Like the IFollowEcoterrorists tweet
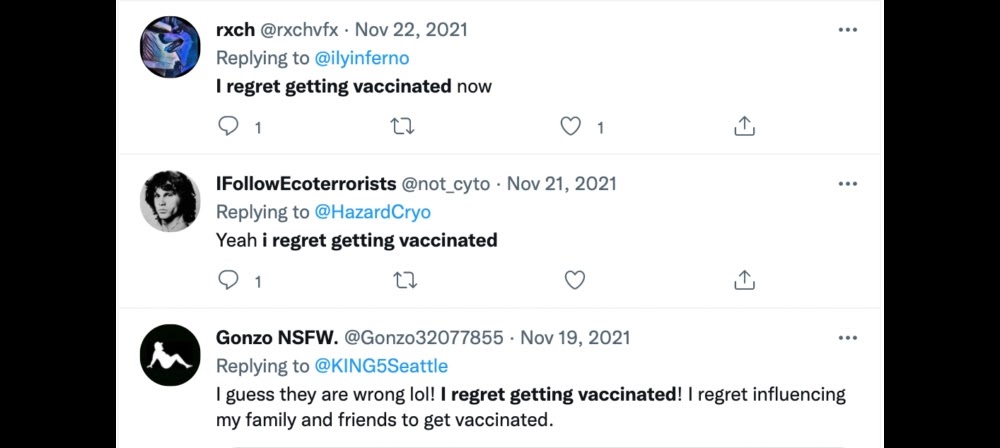 574,280
